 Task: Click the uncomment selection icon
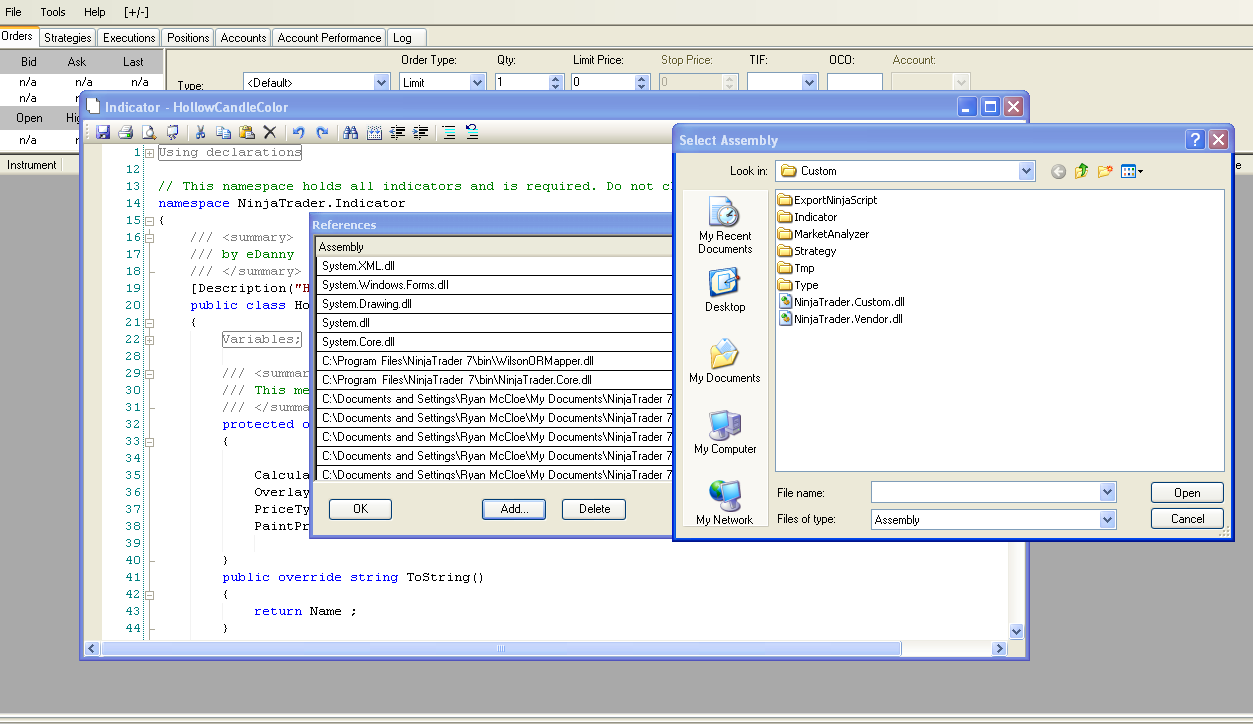coord(472,132)
